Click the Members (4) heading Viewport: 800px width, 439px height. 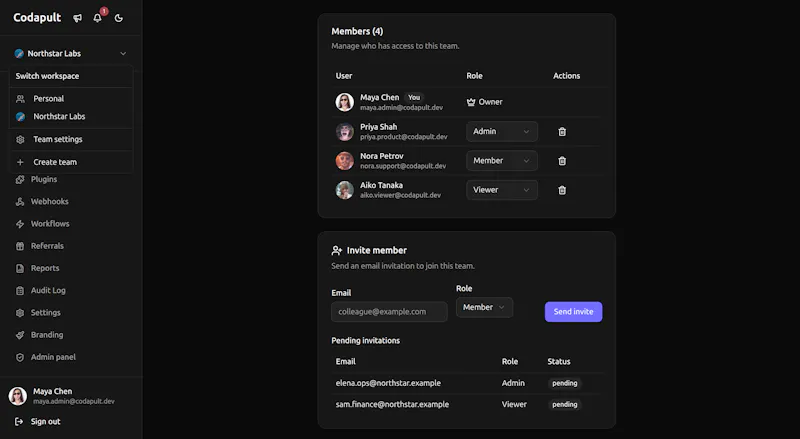coord(357,31)
